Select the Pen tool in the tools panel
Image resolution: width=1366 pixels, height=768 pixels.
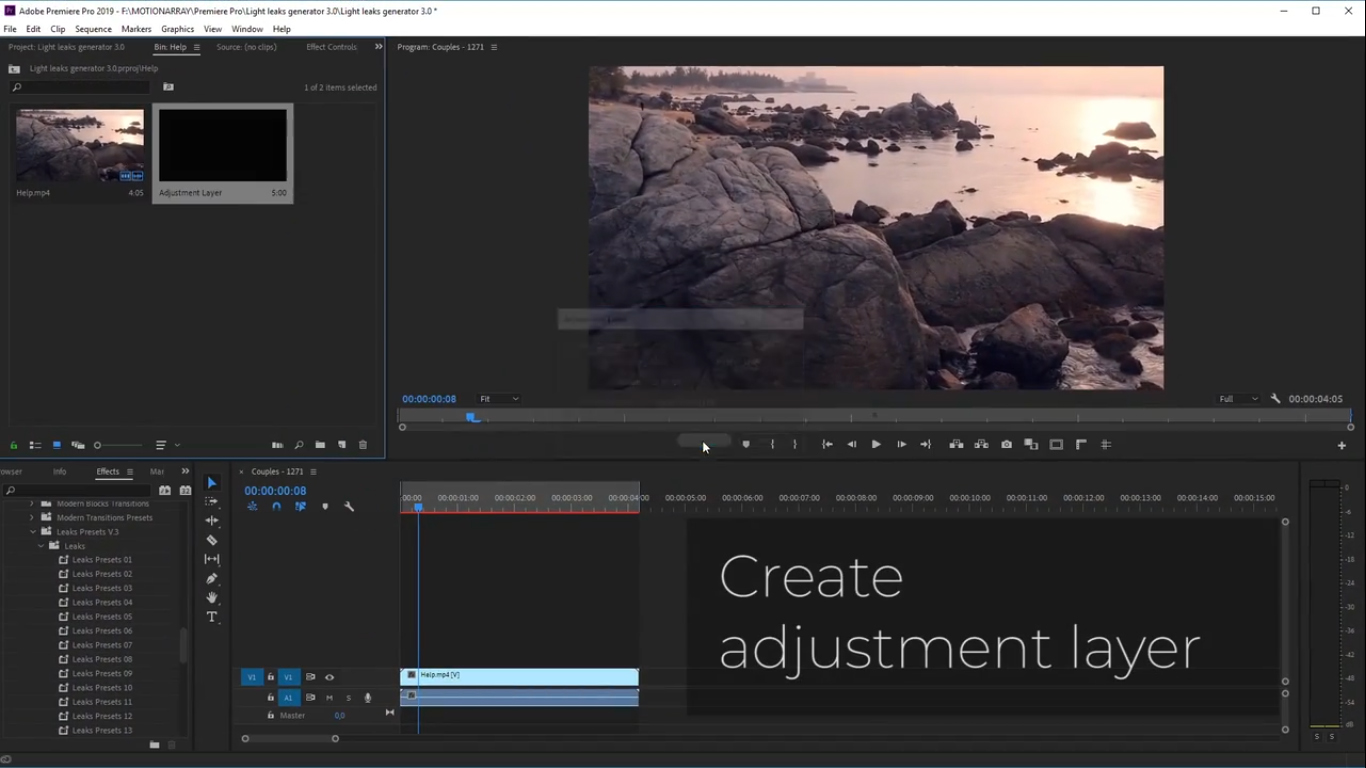[211, 578]
